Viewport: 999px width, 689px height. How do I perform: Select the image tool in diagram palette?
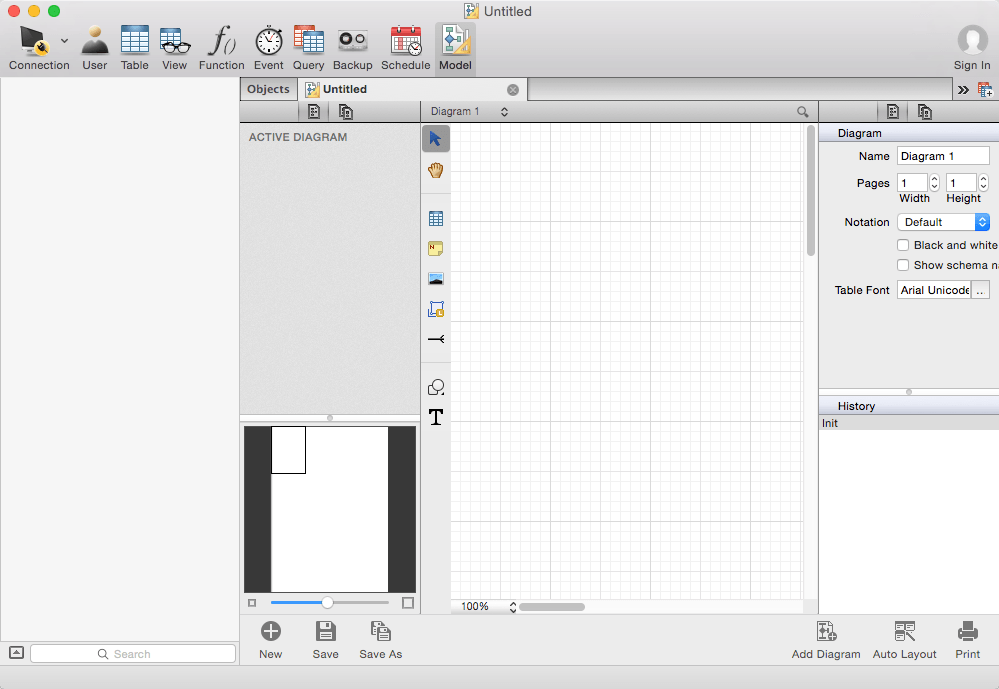point(435,279)
